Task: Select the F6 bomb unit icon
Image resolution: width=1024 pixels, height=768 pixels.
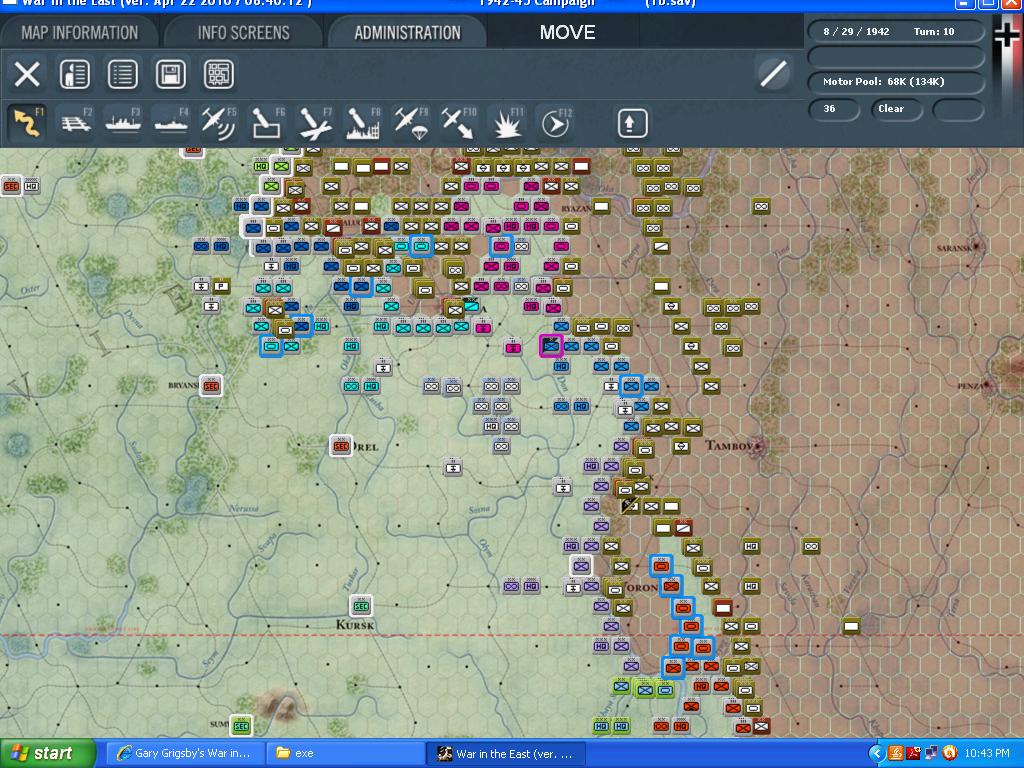Action: tap(267, 123)
